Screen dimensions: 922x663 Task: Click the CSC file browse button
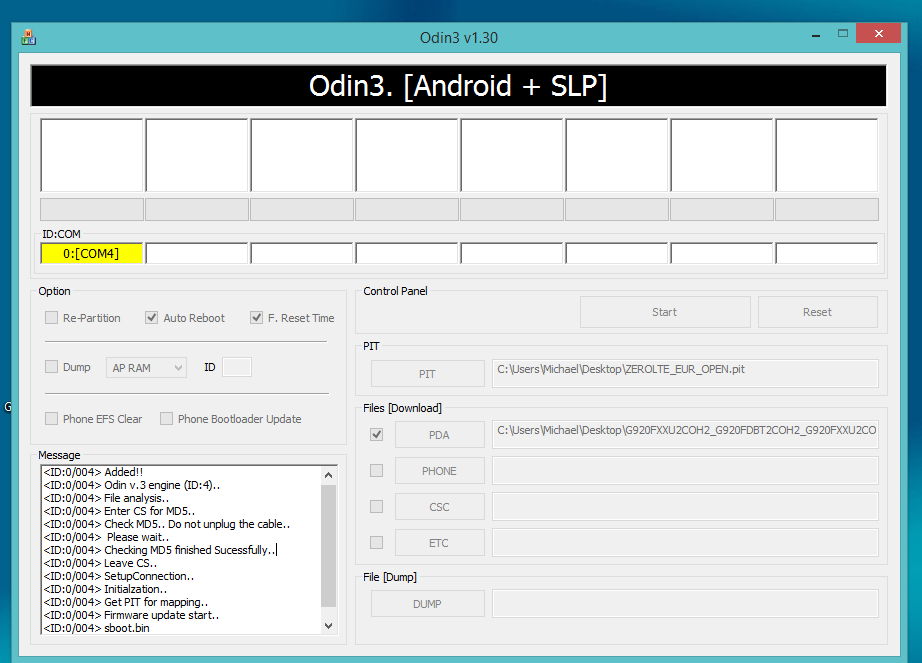pos(439,507)
